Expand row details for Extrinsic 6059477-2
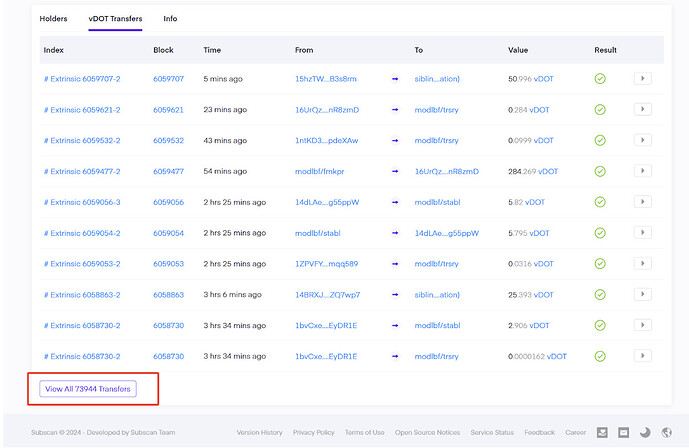The width and height of the screenshot is (689, 448). point(642,171)
